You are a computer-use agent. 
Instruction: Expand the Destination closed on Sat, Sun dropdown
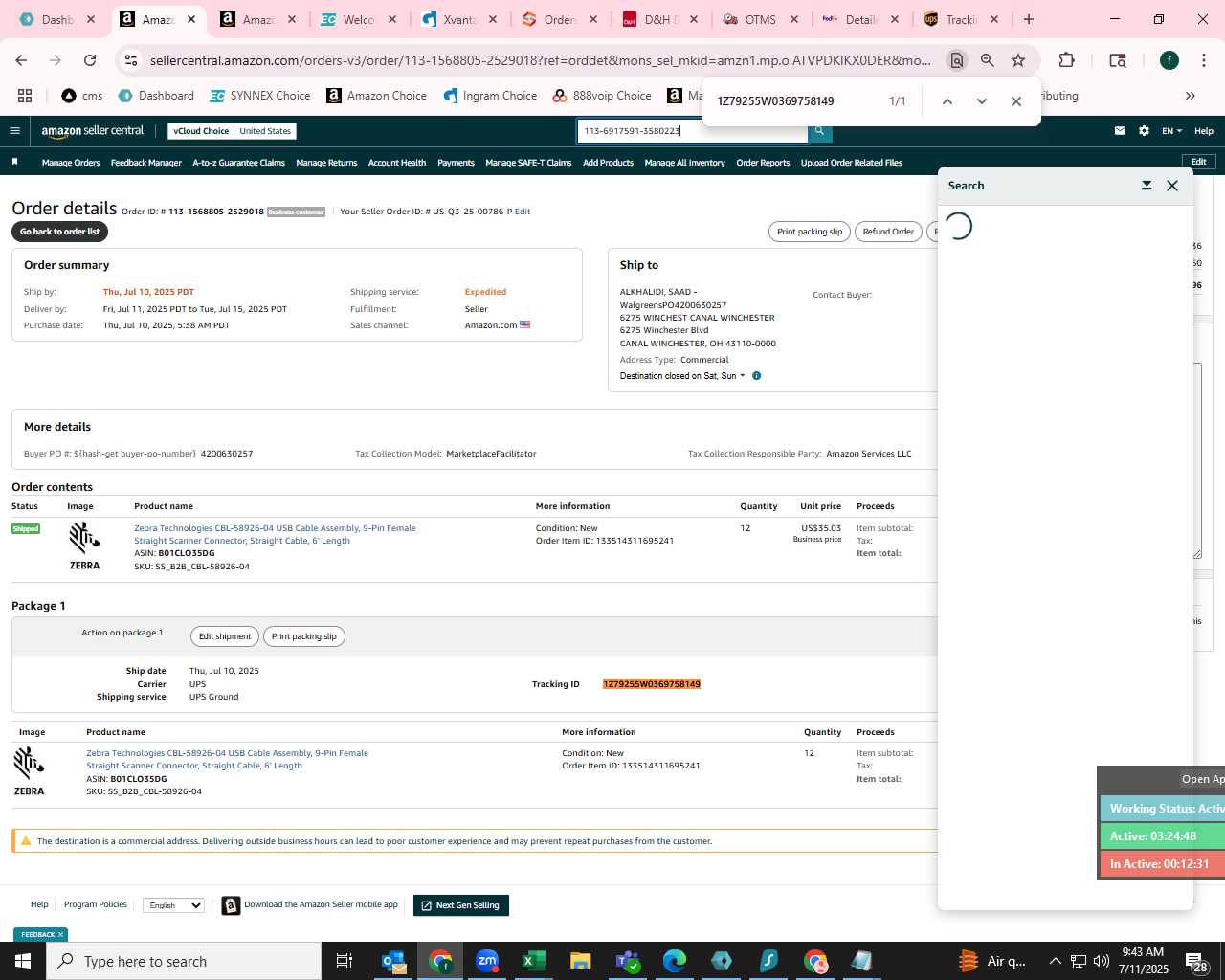pyautogui.click(x=682, y=376)
